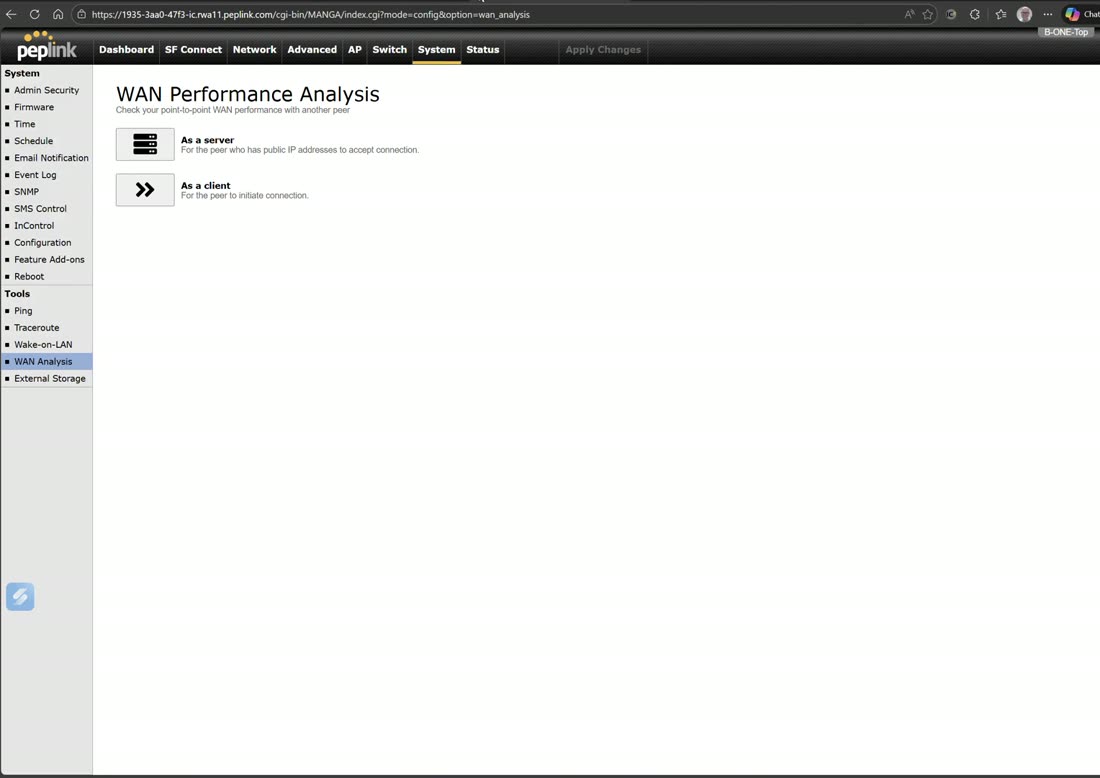Click the browser address bar URL
The image size is (1100, 778).
point(311,14)
